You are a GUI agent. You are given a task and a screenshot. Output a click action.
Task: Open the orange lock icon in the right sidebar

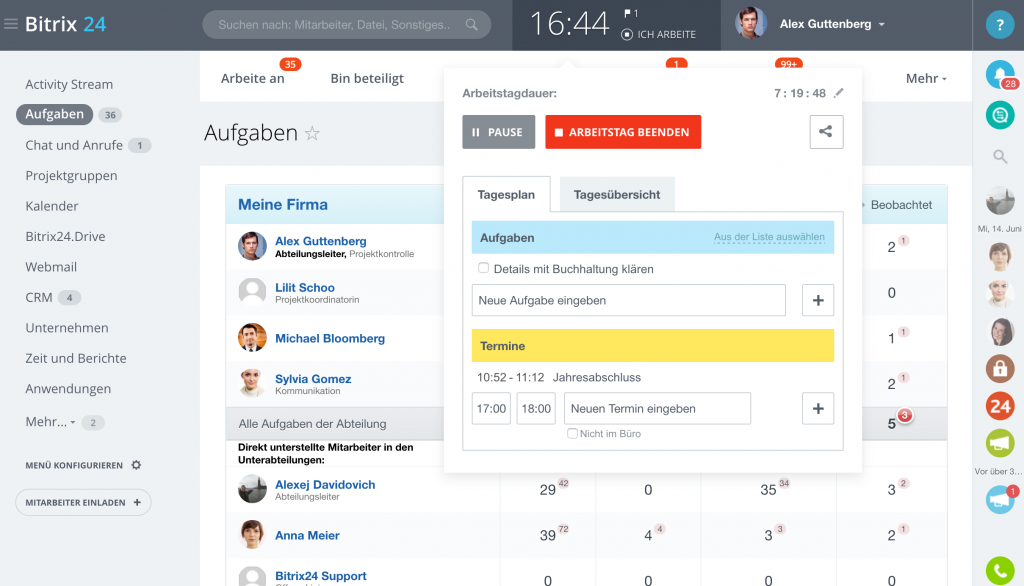tap(1000, 369)
